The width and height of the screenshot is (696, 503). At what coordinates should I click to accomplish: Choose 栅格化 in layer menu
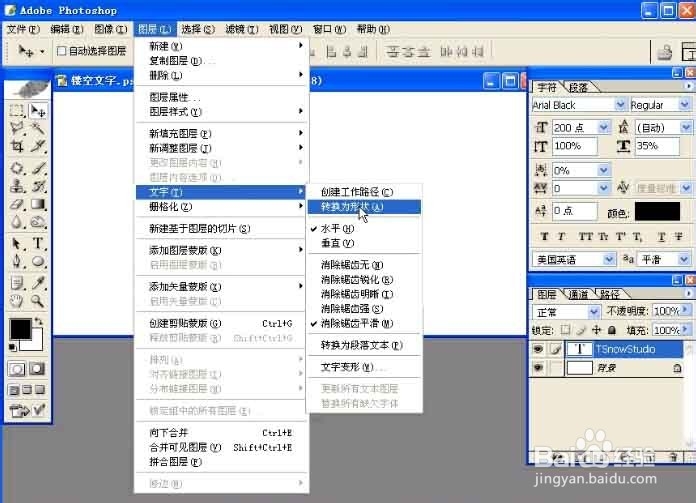tap(221, 207)
